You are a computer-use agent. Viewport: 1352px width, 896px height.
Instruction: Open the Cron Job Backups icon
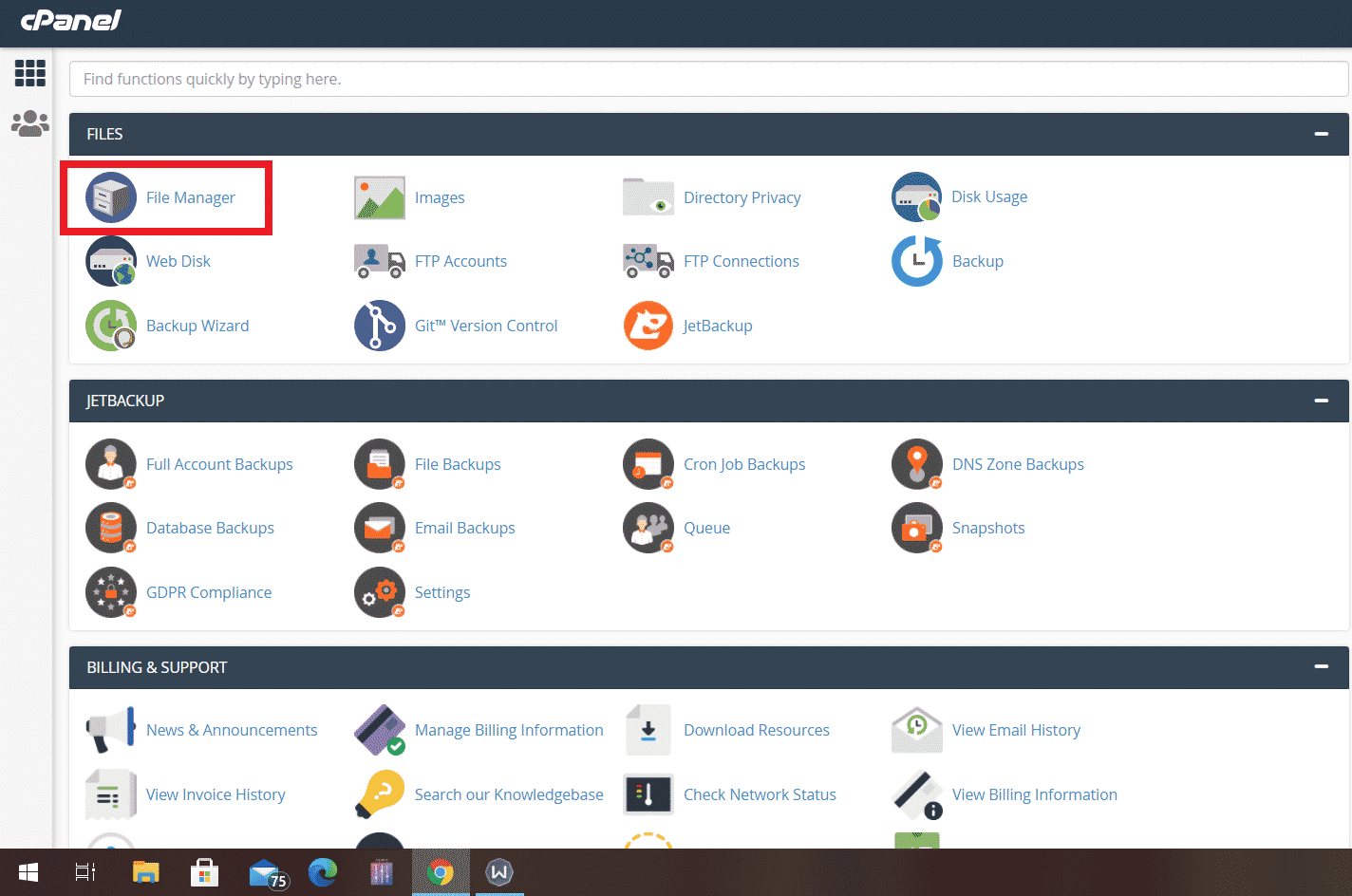[x=648, y=464]
